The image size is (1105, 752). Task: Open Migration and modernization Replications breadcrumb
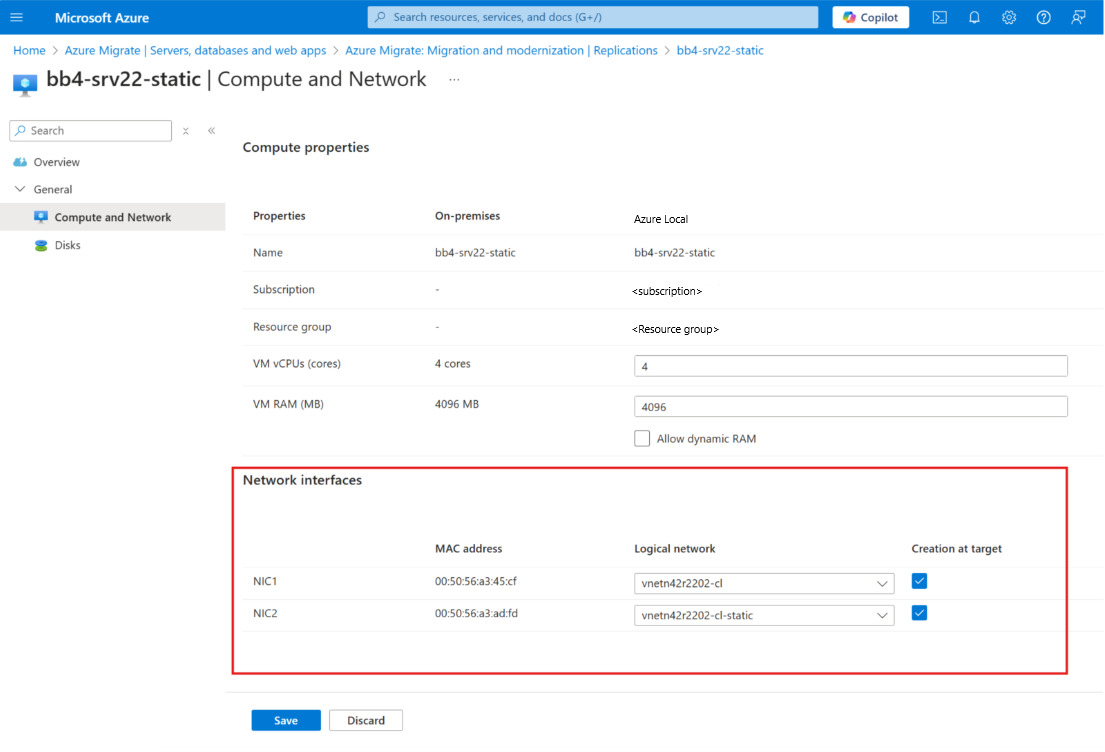[501, 51]
